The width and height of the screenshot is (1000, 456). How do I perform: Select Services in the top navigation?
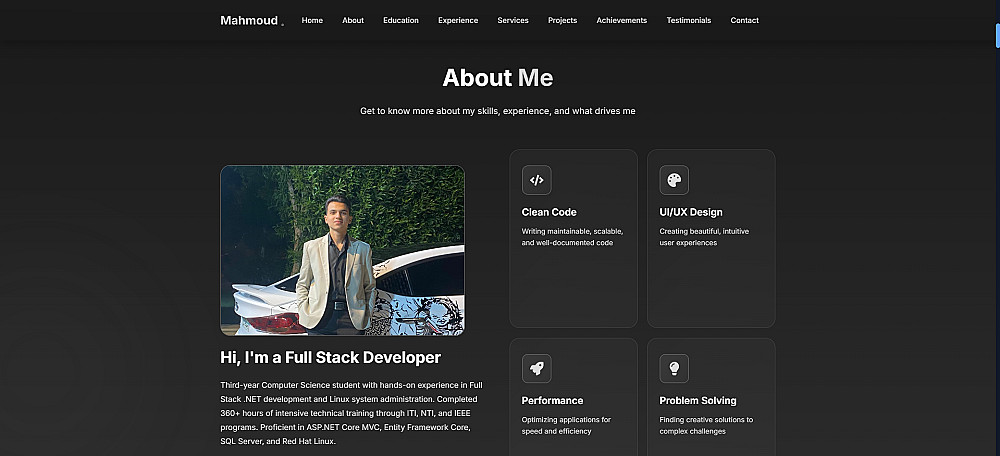click(513, 20)
